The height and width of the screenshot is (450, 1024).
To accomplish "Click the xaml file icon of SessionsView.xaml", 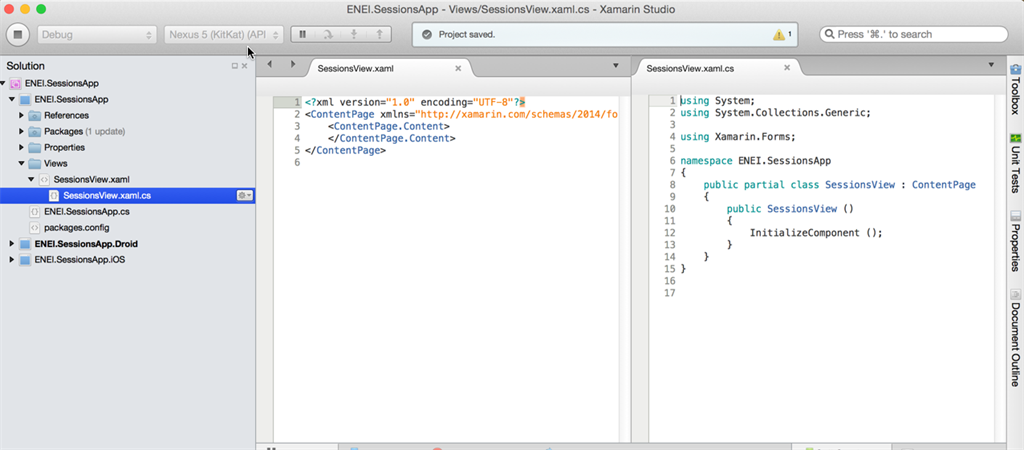I will (x=44, y=180).
